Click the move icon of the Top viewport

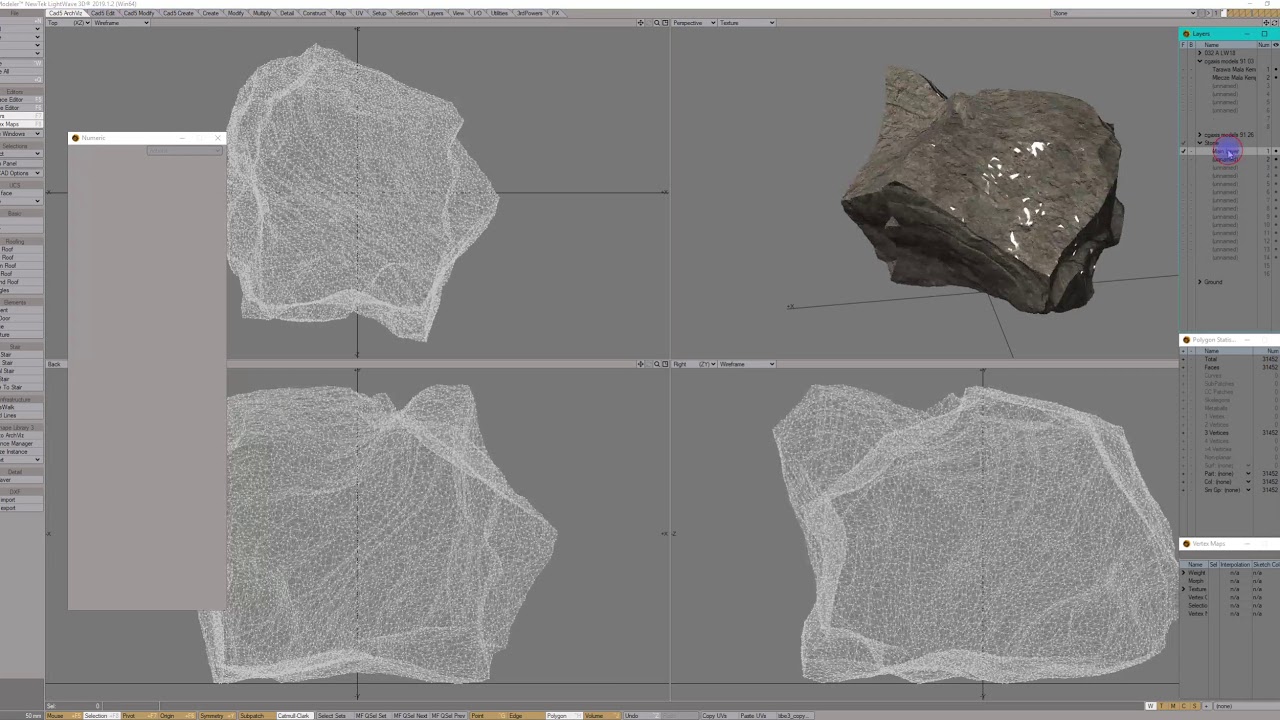pos(640,22)
